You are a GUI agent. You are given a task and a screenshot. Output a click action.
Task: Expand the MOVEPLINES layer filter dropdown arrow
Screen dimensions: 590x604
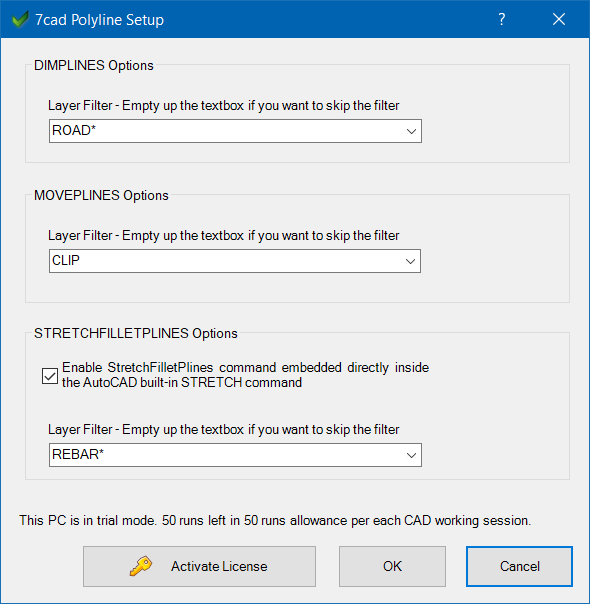tap(411, 261)
